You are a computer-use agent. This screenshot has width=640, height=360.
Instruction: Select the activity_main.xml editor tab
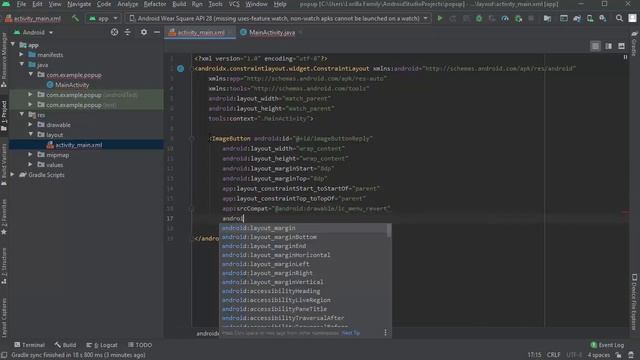pos(200,33)
